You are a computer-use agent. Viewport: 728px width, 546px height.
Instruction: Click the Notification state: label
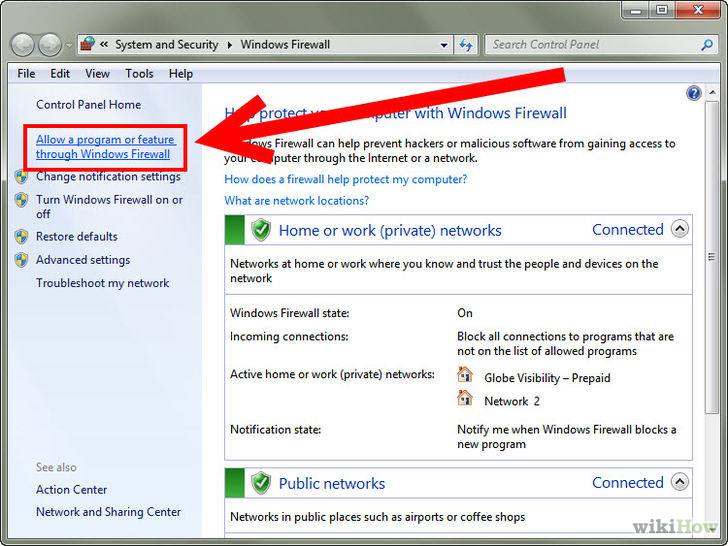coord(275,429)
